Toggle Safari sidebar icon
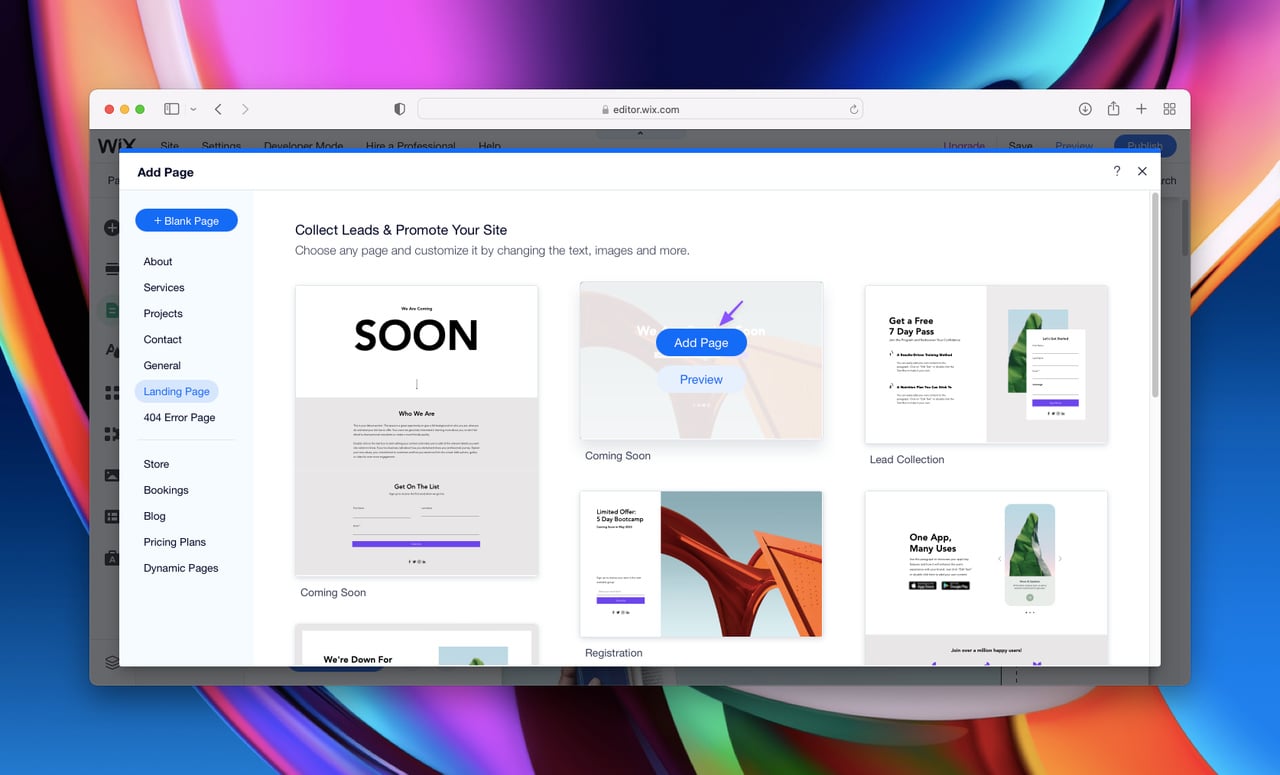Image resolution: width=1280 pixels, height=775 pixels. pos(172,109)
